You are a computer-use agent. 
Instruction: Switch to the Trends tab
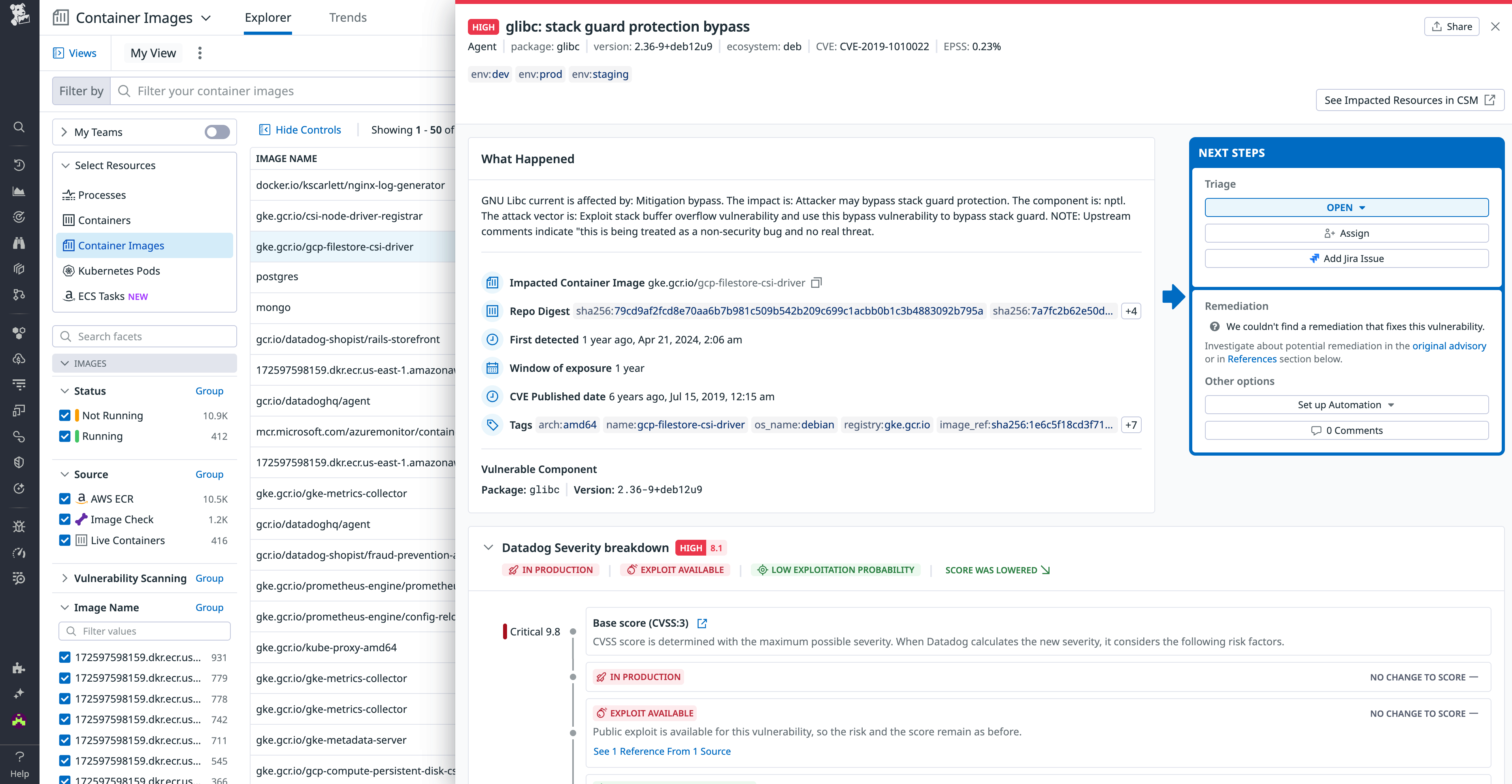(347, 18)
